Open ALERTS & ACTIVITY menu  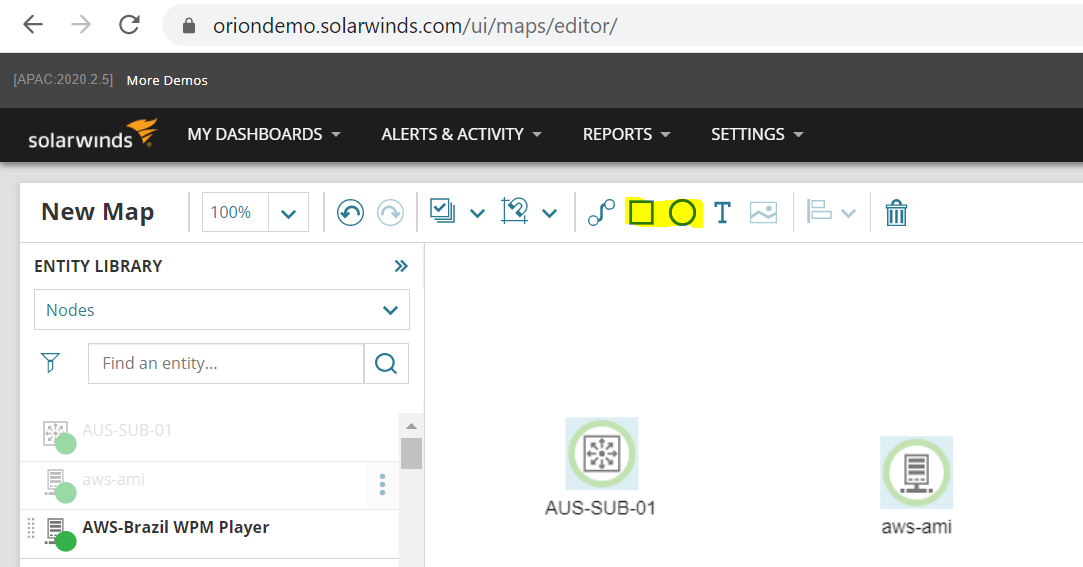coord(461,134)
